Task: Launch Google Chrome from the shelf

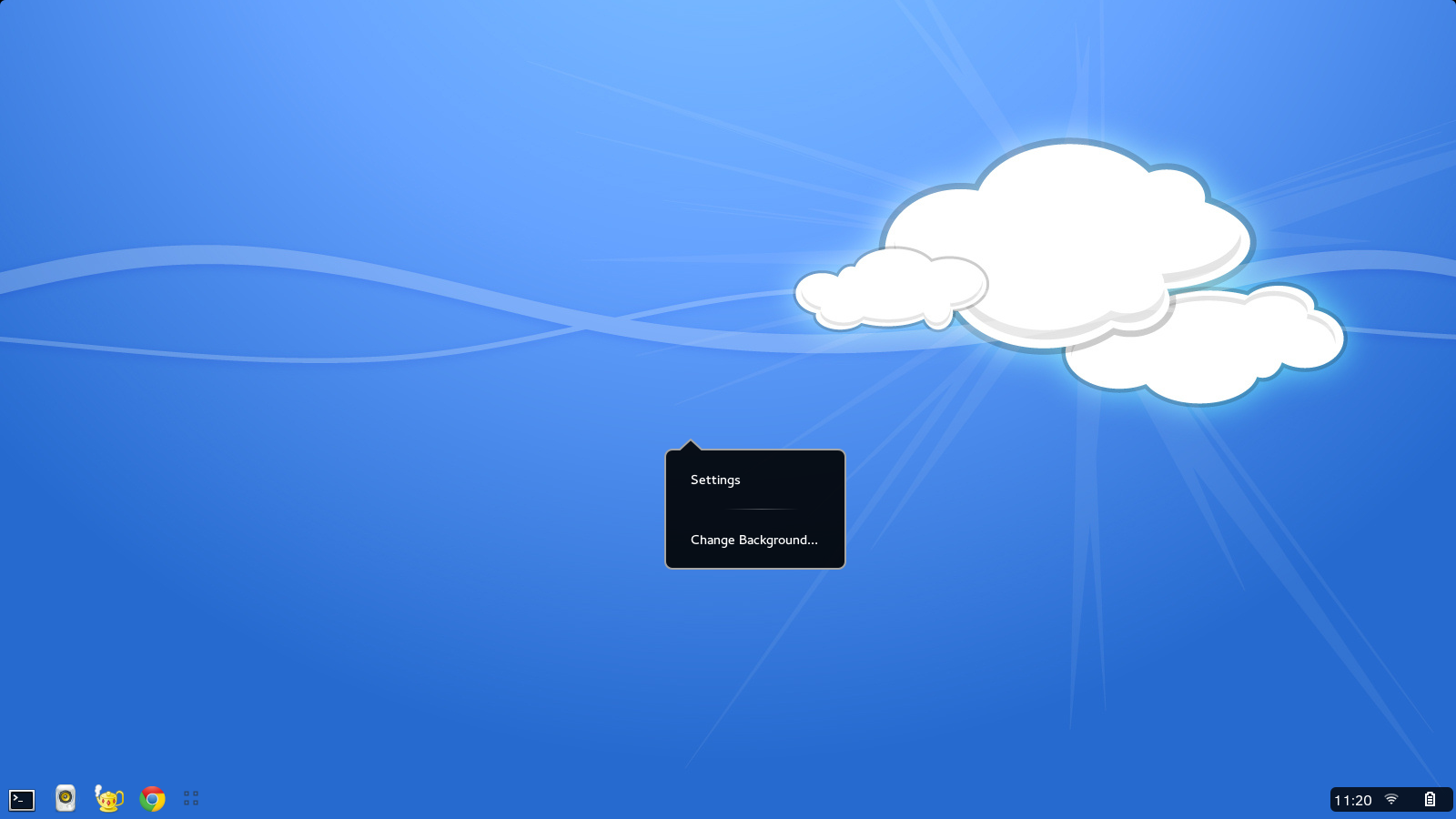Action: [x=153, y=799]
